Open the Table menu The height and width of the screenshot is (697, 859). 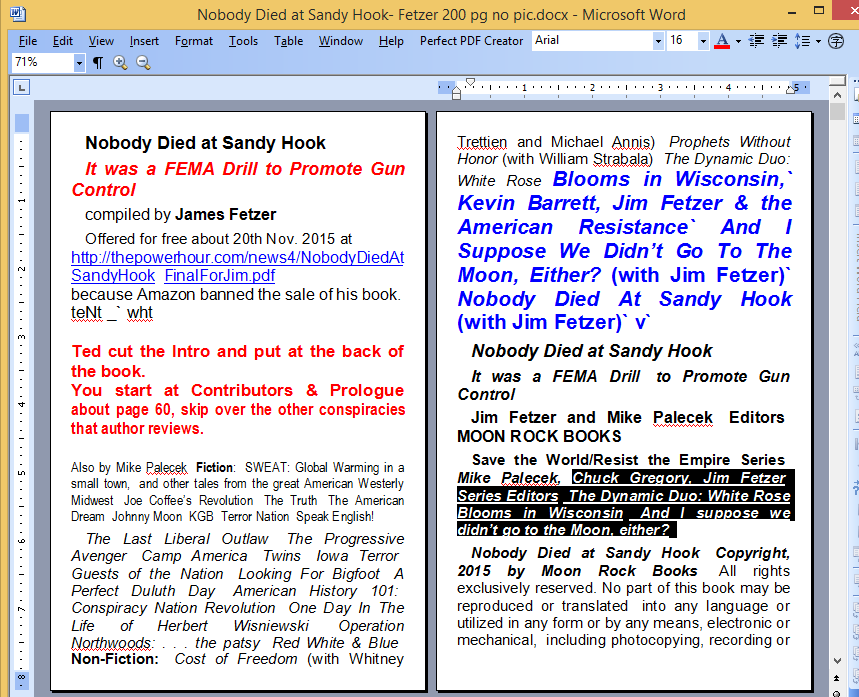coord(288,41)
